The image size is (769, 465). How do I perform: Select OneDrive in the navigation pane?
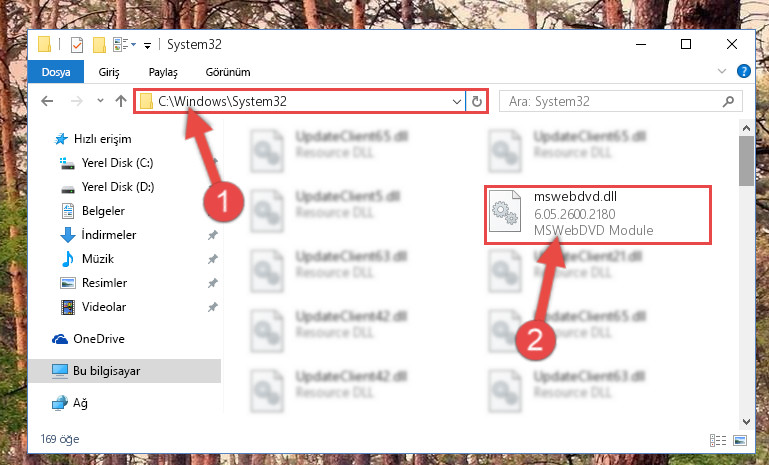[99, 338]
